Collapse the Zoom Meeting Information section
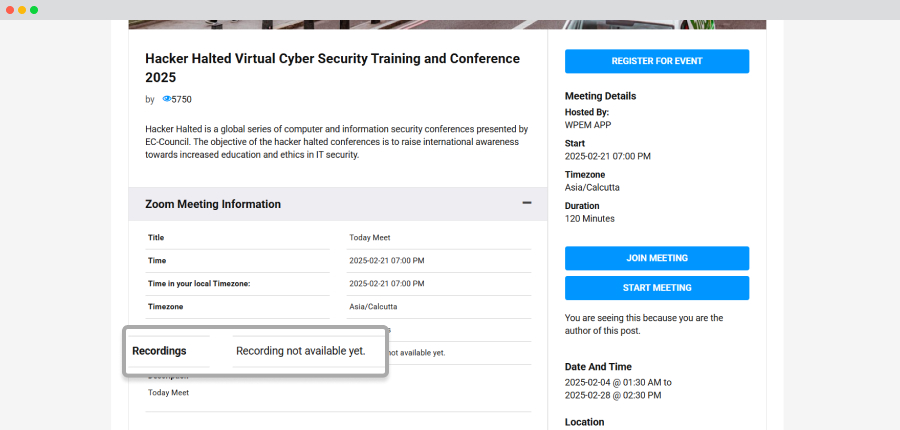The width and height of the screenshot is (900, 430). click(x=526, y=203)
